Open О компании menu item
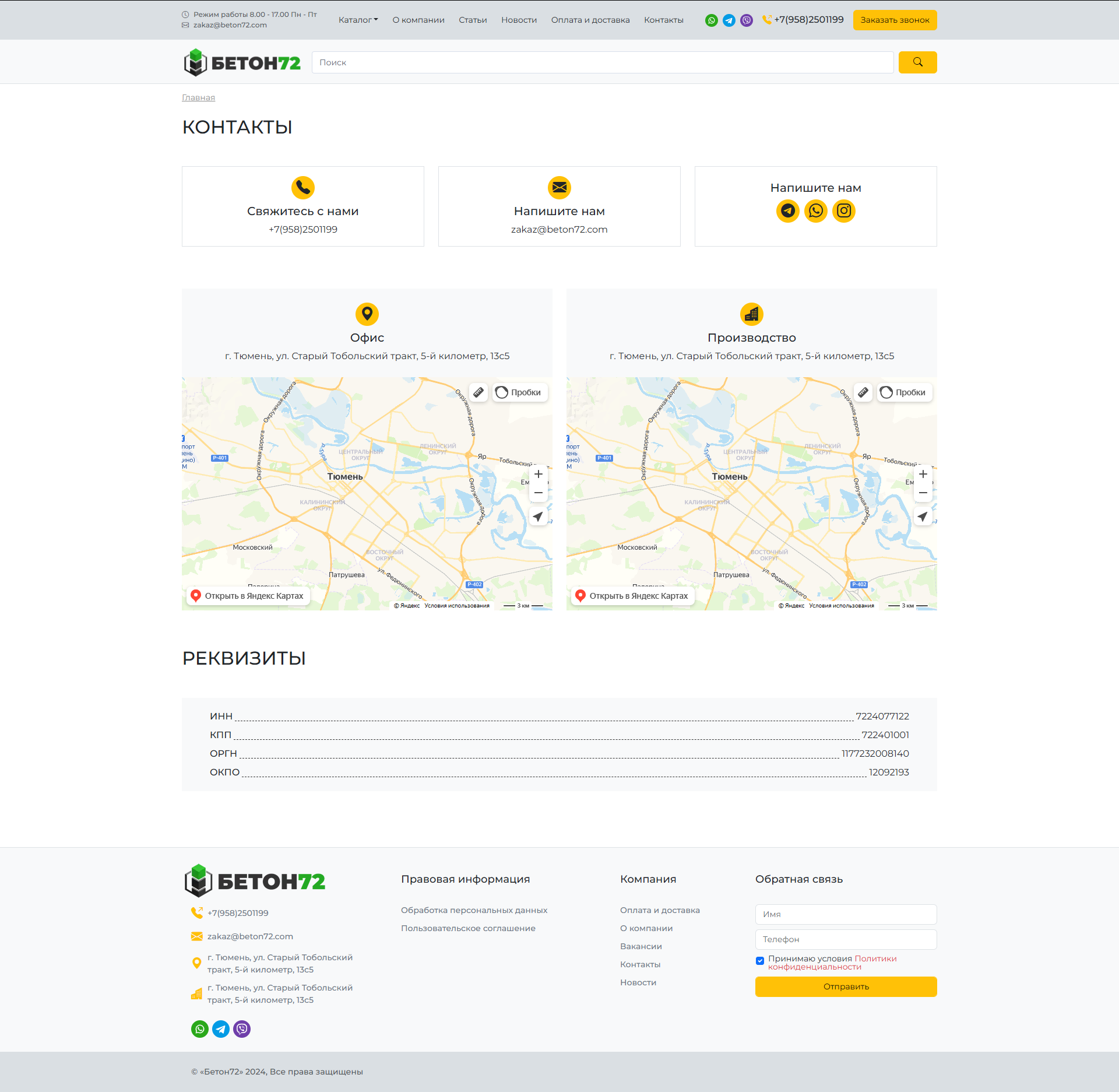This screenshot has width=1119, height=1092. click(418, 20)
